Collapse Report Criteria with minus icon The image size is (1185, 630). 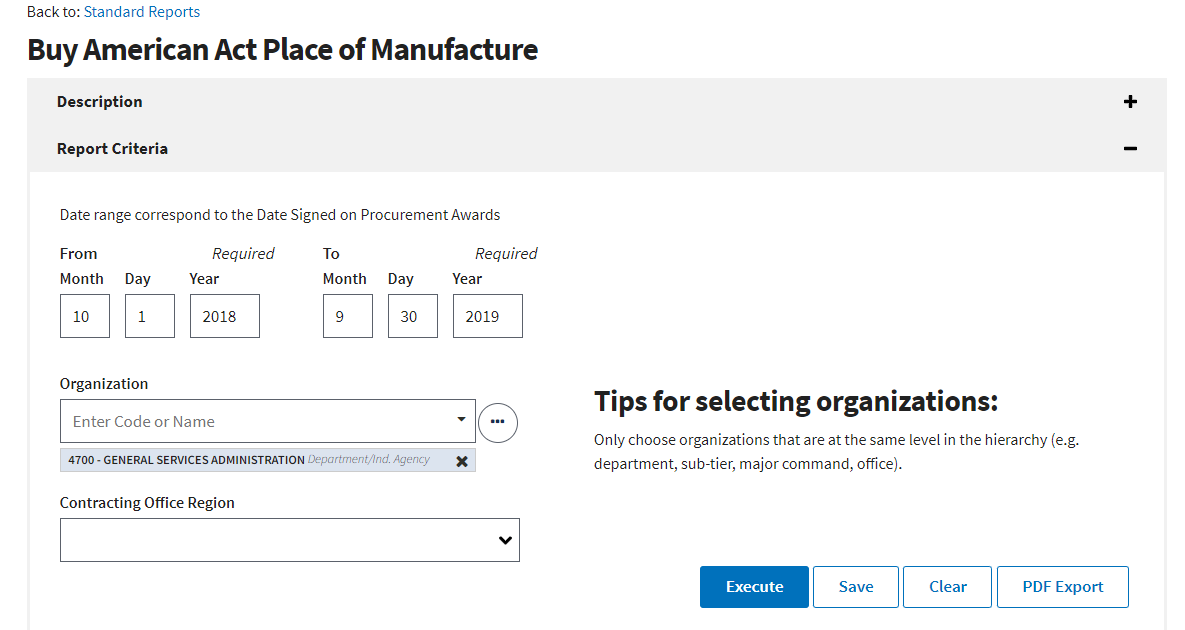(x=1130, y=149)
